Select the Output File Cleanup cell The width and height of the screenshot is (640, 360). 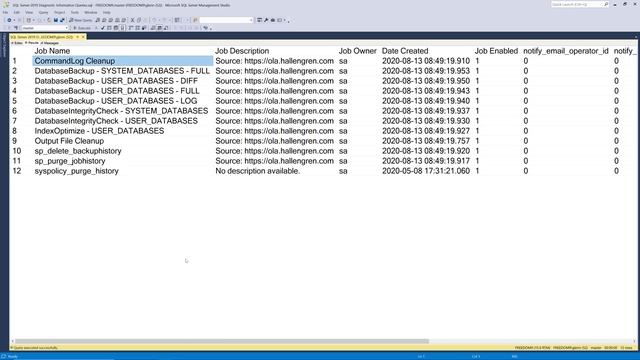tap(123, 141)
